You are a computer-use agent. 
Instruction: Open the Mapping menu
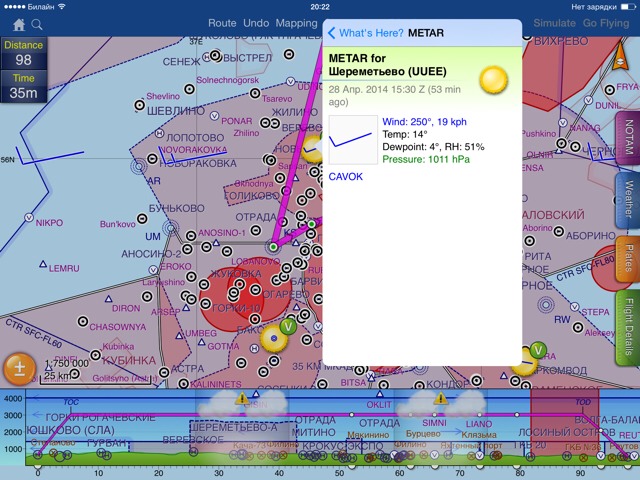296,23
